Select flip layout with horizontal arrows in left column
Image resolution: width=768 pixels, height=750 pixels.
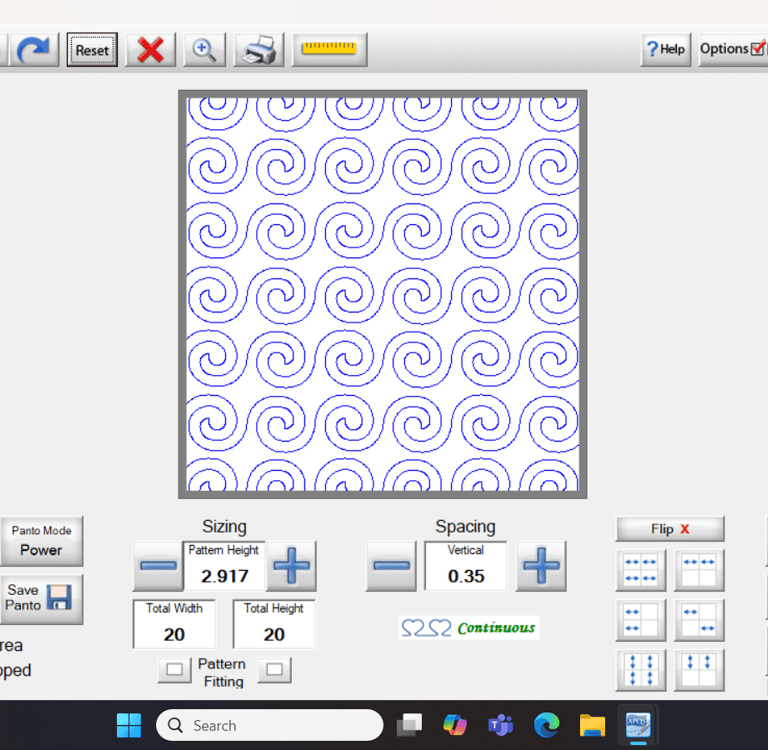(641, 620)
